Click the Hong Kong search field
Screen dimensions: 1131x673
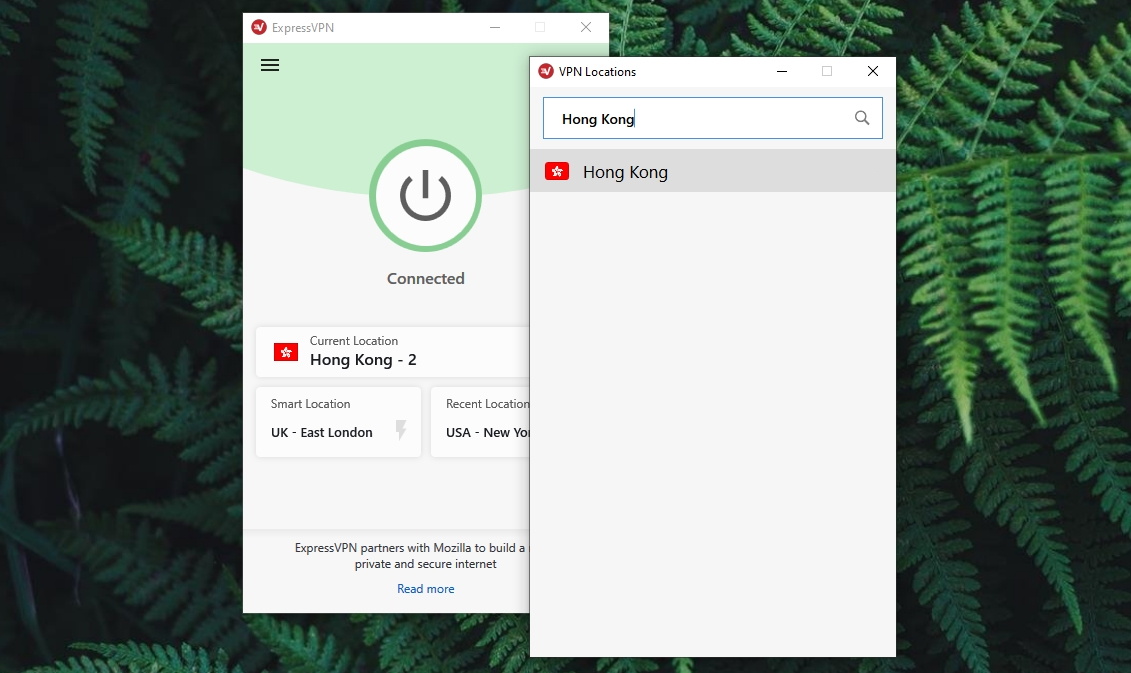click(713, 118)
